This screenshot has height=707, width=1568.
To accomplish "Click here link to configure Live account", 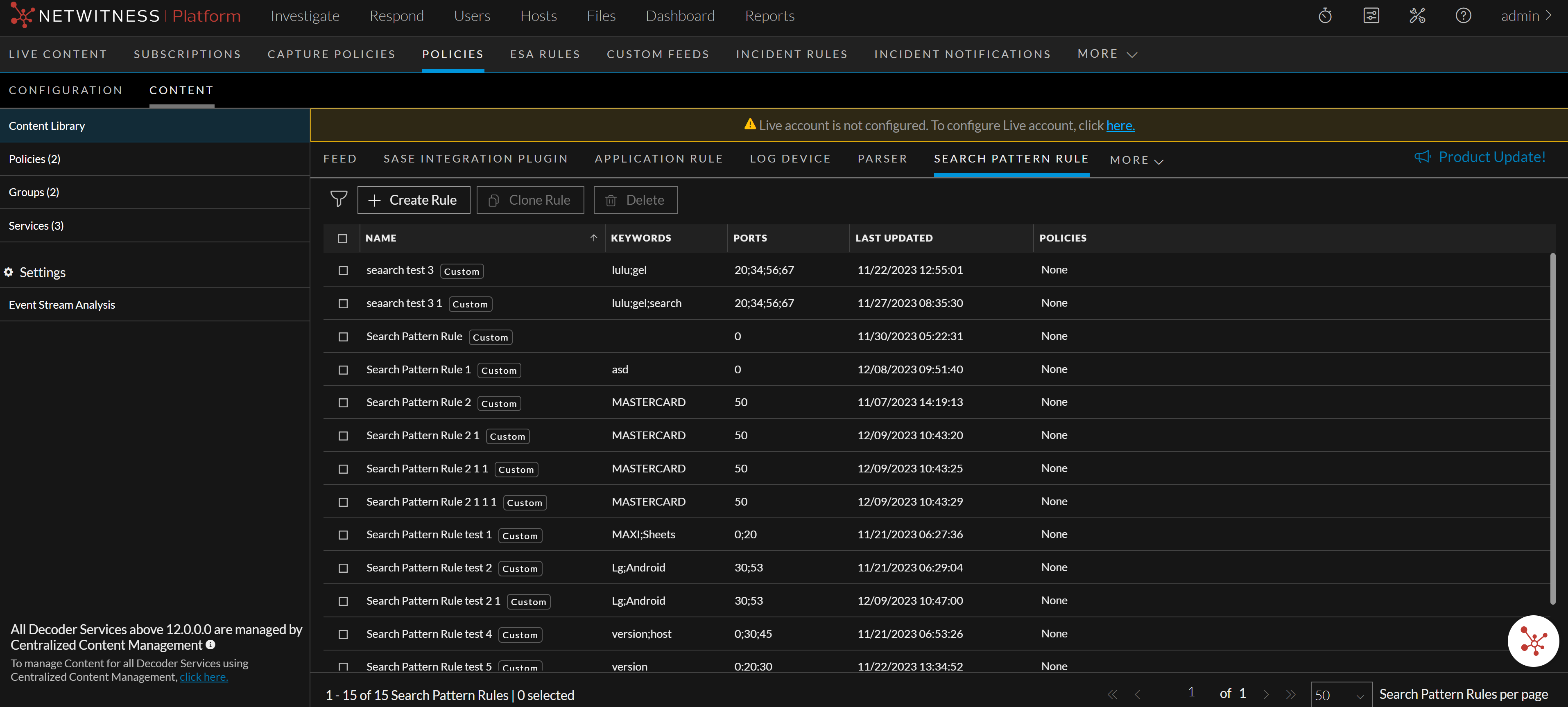I will point(1120,125).
